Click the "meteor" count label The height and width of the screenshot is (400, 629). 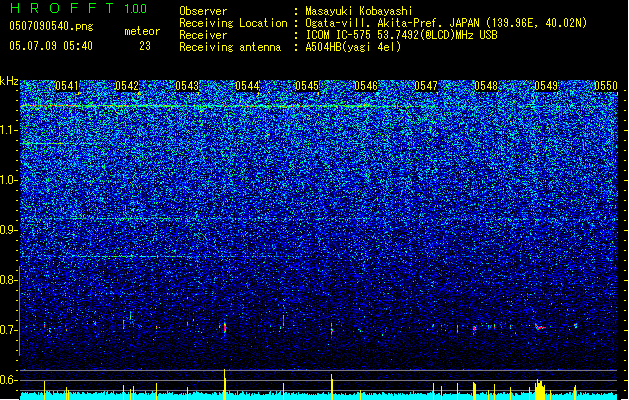[142, 31]
